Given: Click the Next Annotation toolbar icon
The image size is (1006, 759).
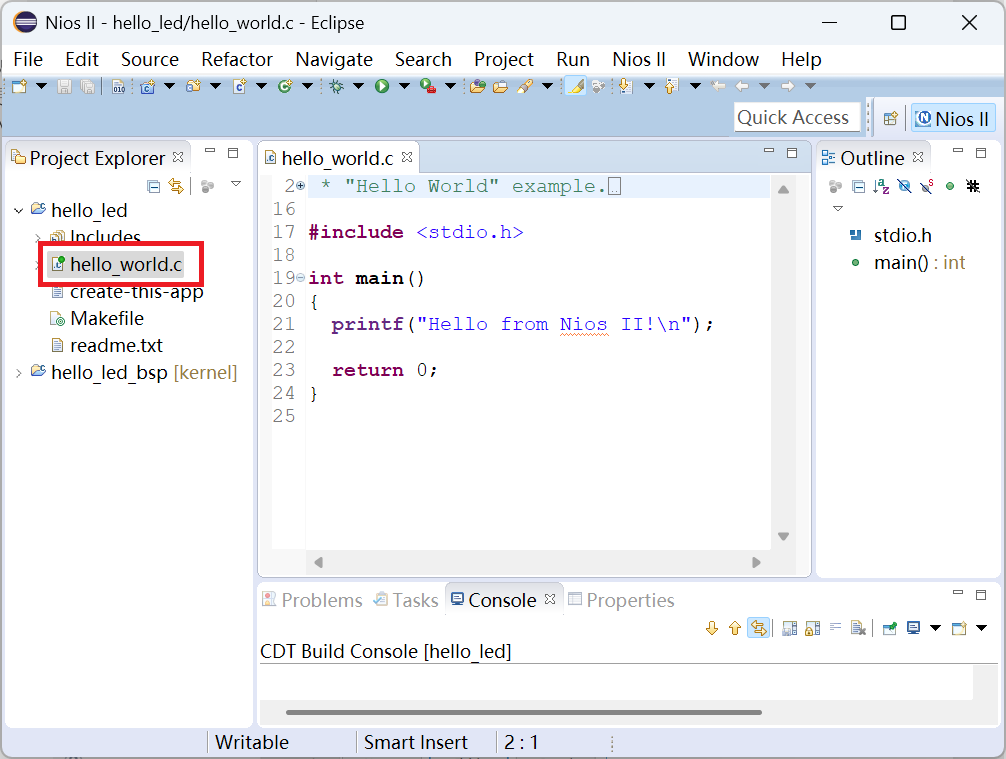Looking at the screenshot, I should (x=626, y=86).
